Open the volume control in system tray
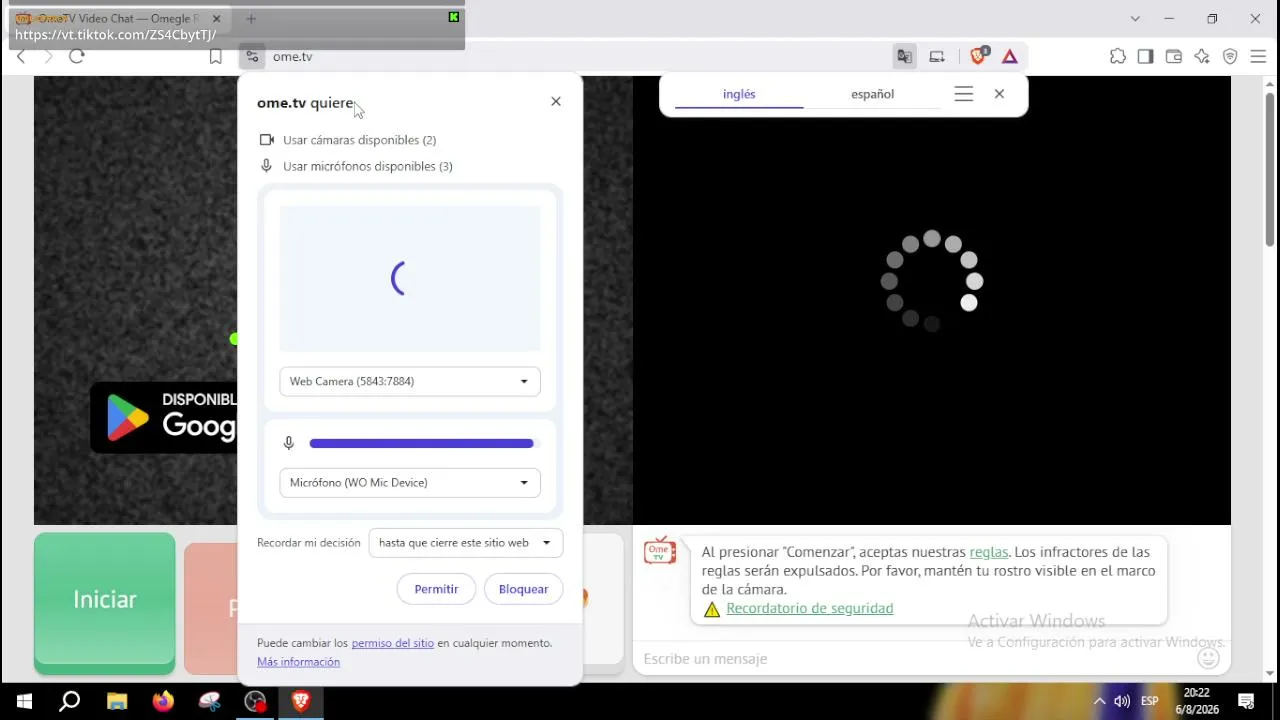The height and width of the screenshot is (720, 1280). (1122, 701)
